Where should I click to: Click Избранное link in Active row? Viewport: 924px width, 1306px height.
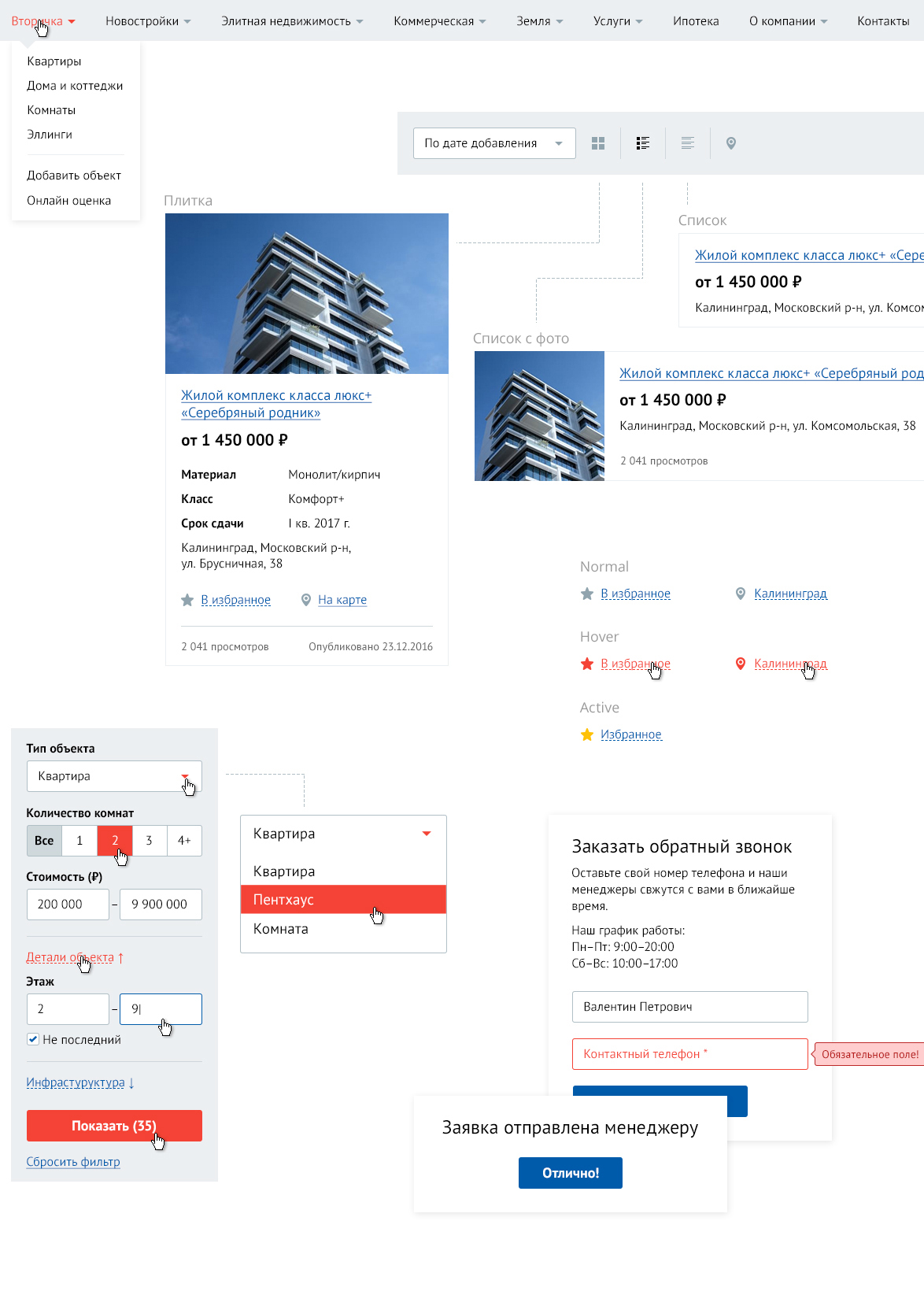(x=631, y=734)
